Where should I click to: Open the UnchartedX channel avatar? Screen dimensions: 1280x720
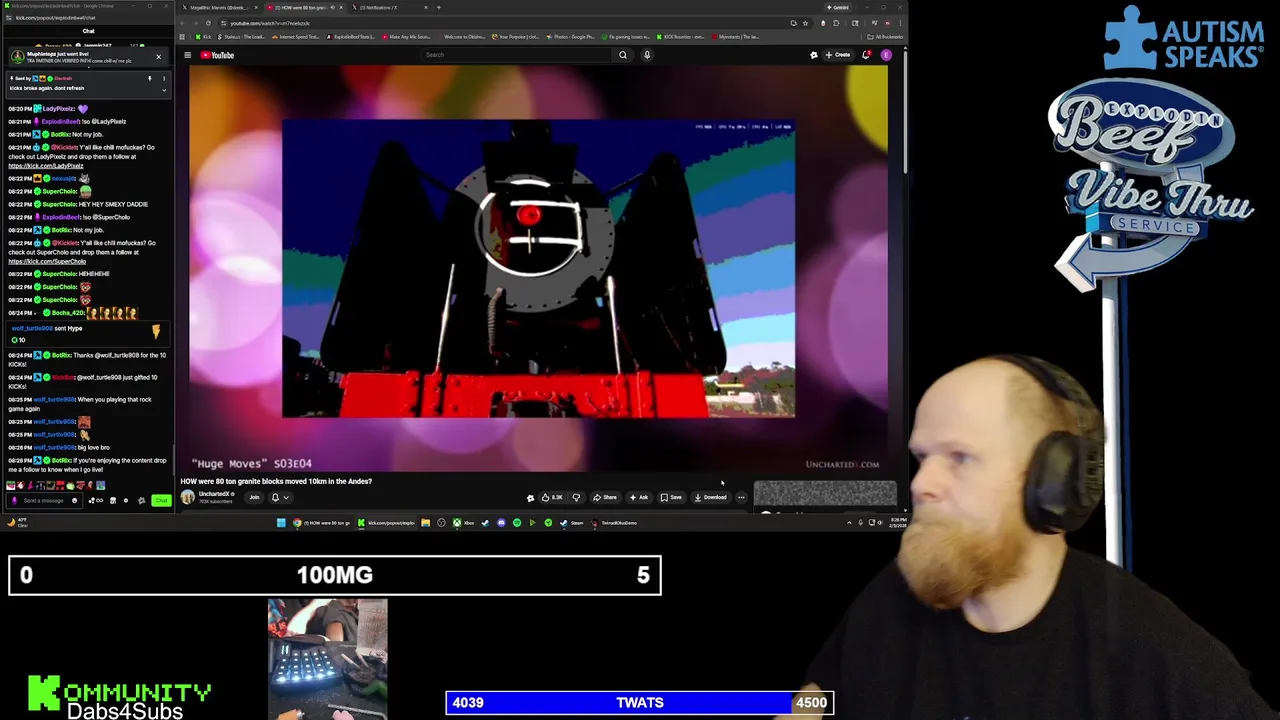[187, 497]
